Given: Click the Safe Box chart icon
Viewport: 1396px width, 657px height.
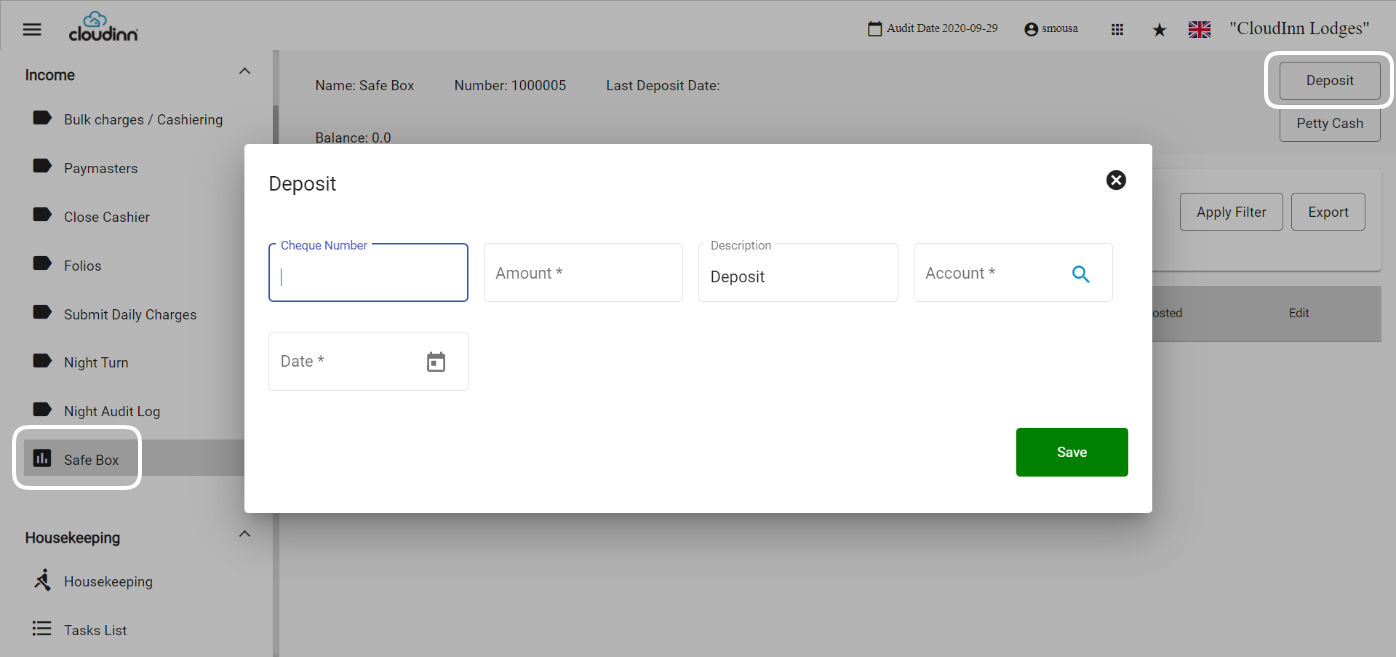Looking at the screenshot, I should 42,459.
